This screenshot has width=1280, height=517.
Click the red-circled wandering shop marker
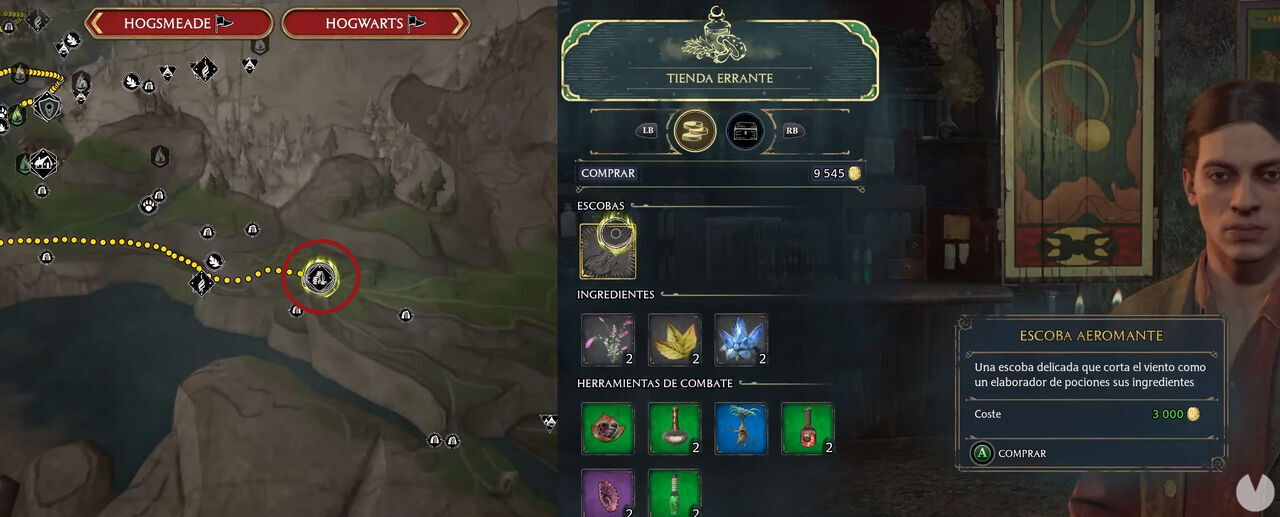click(320, 275)
